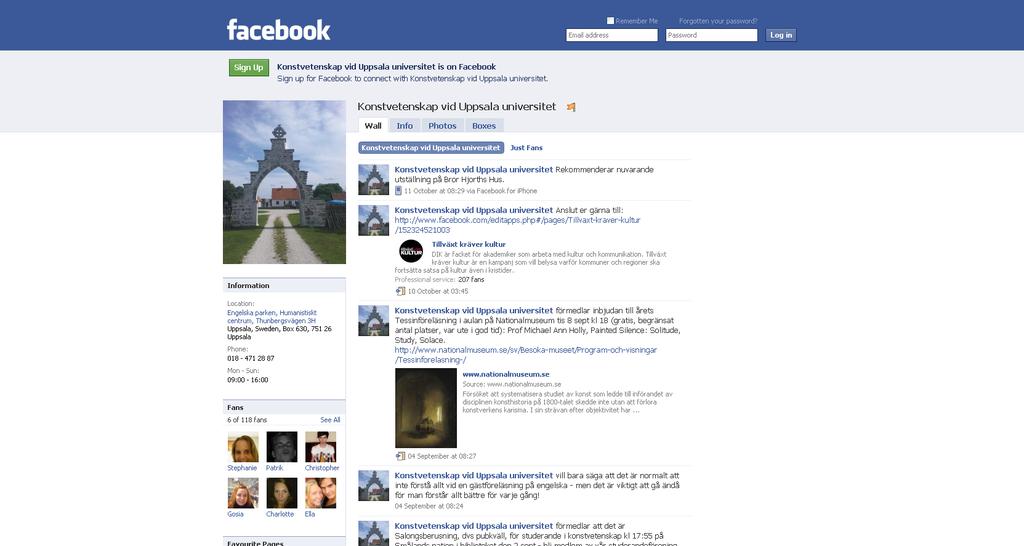Click the avatar on the gästföreläsning post
Screen dimensions: 1024x546
(x=374, y=486)
